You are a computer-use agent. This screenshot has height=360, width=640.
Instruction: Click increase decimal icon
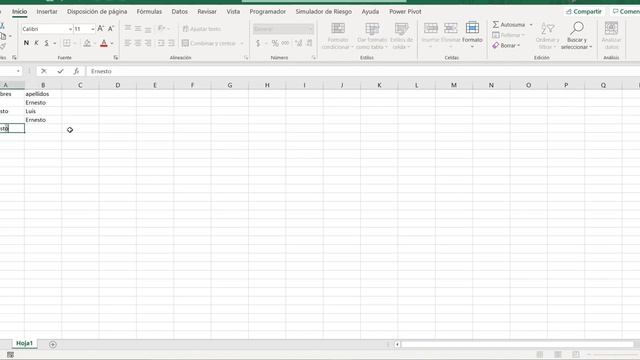[x=299, y=43]
